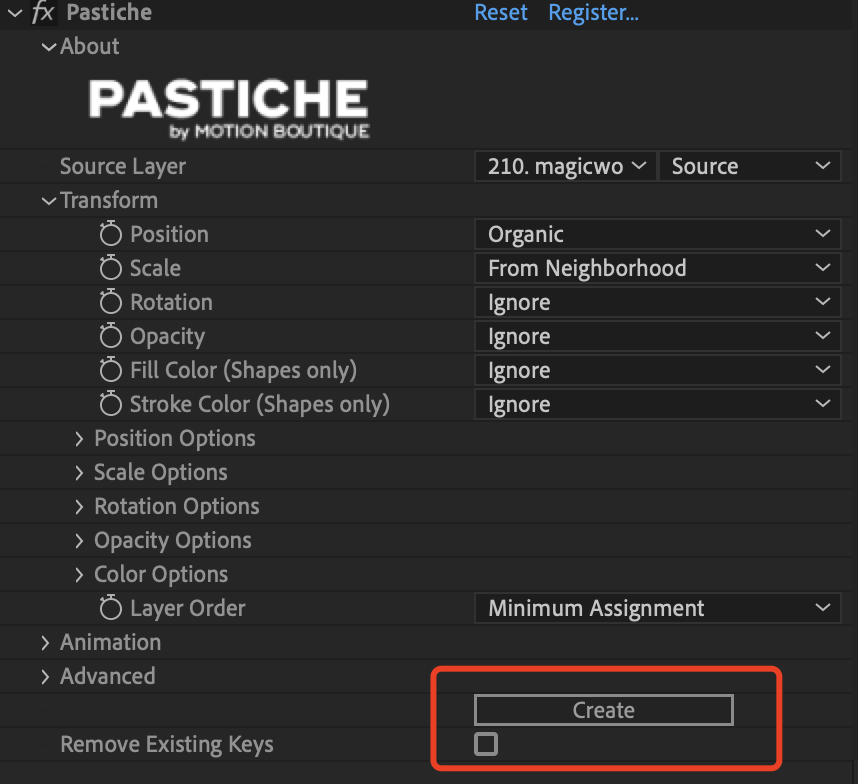Expand the Animation section

(x=45, y=643)
